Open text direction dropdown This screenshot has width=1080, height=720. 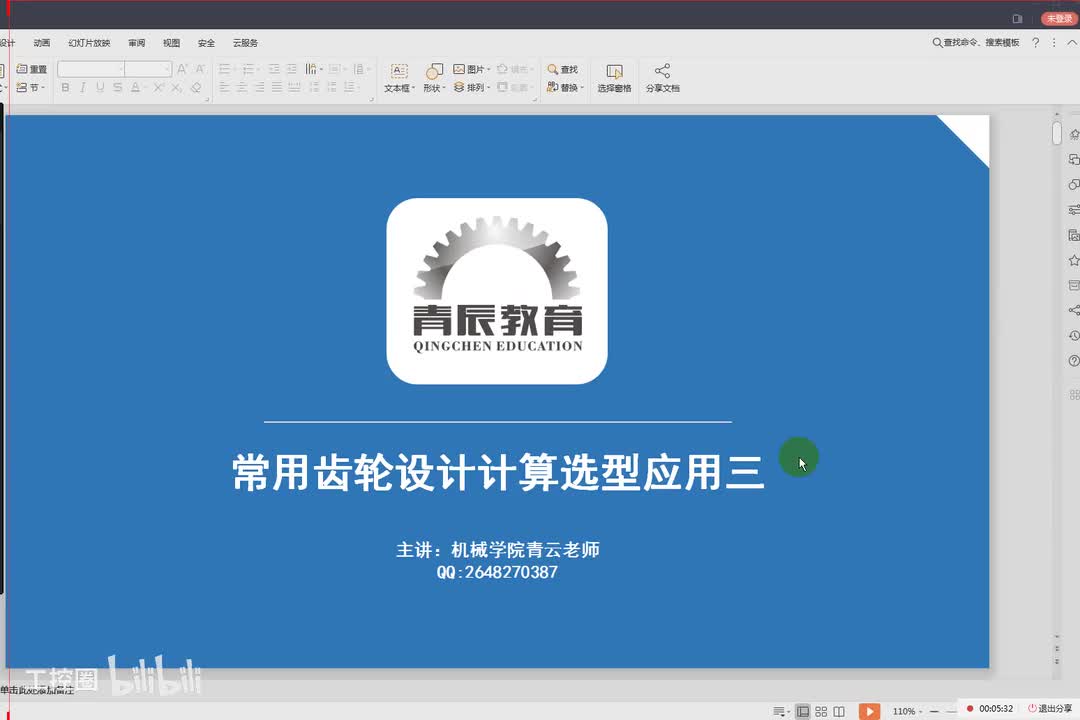click(x=314, y=69)
